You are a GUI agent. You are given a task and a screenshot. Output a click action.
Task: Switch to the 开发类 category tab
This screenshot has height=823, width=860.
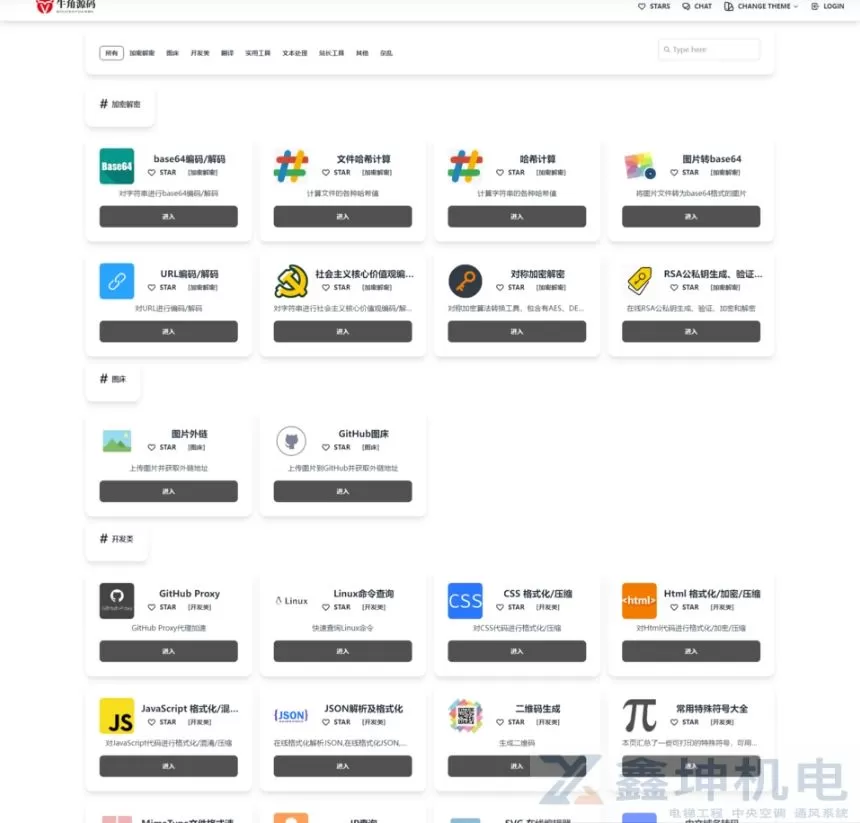(x=200, y=53)
